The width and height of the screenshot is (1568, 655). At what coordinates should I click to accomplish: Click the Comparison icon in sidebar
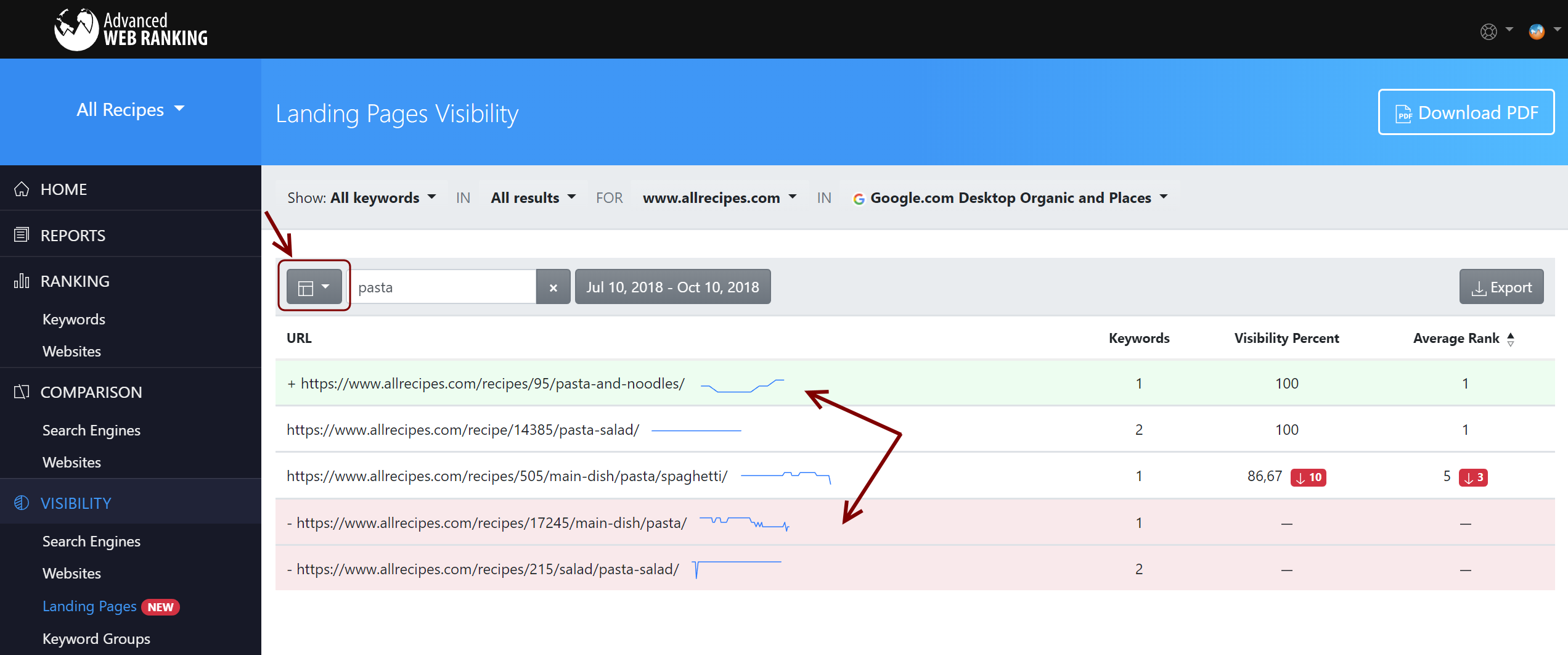tap(22, 392)
